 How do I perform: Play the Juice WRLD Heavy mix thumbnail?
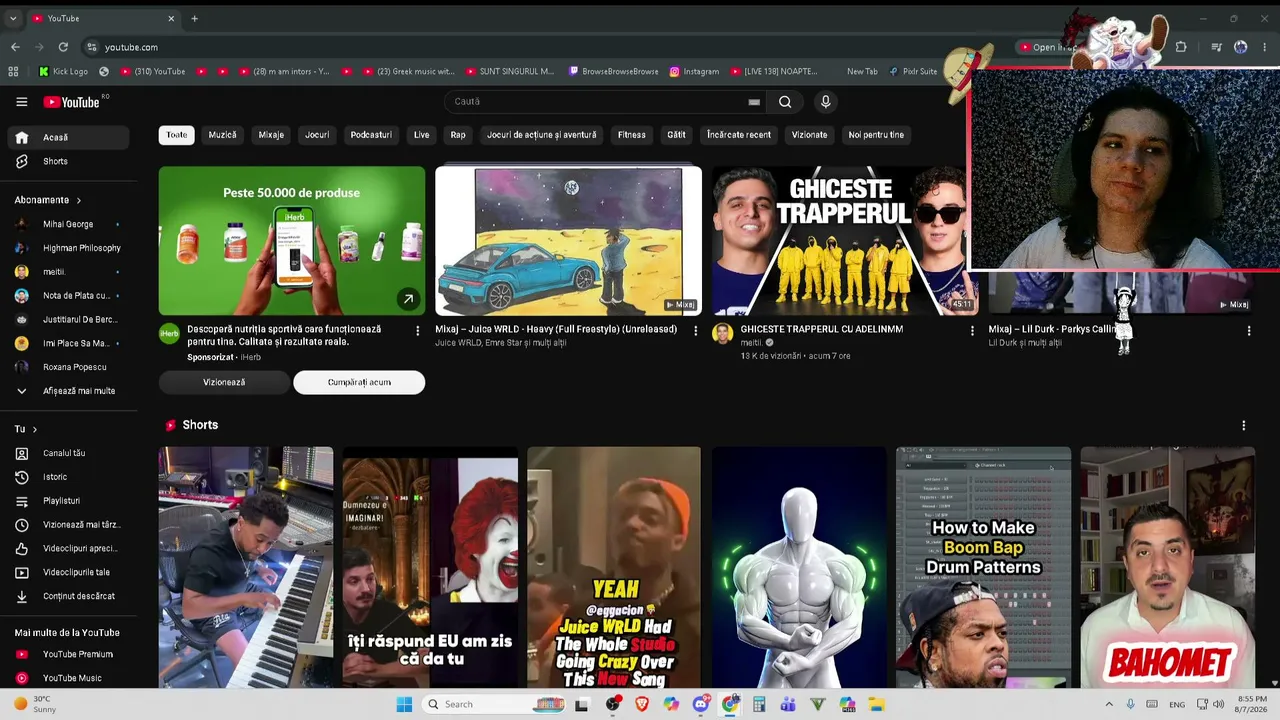coord(568,241)
